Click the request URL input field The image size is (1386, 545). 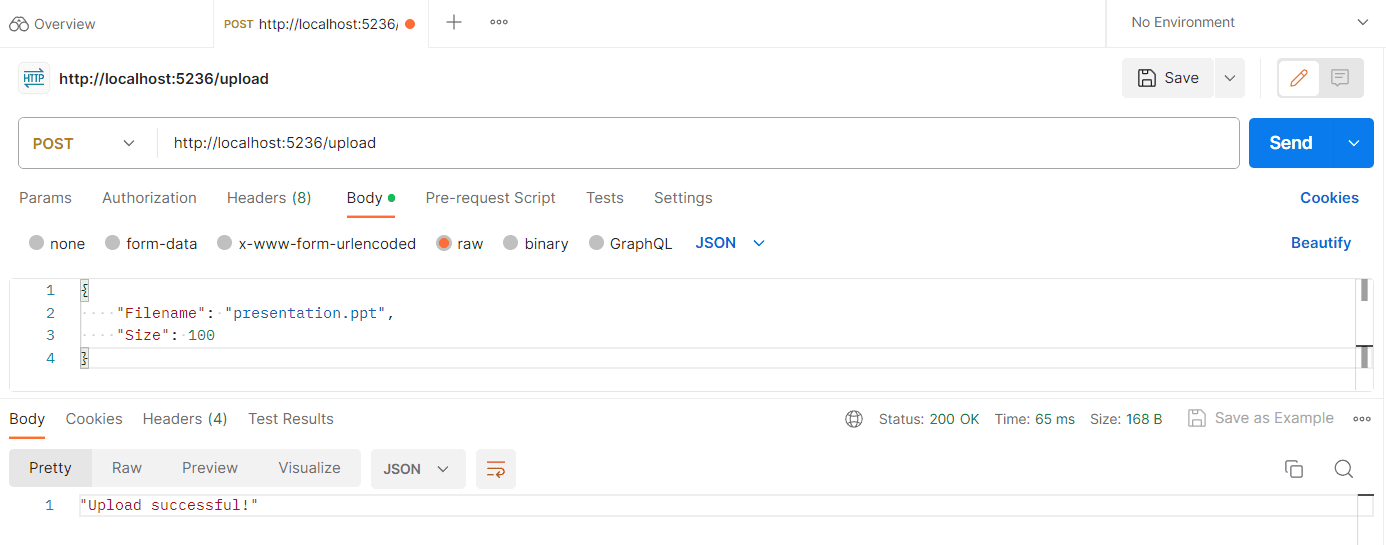pos(700,143)
